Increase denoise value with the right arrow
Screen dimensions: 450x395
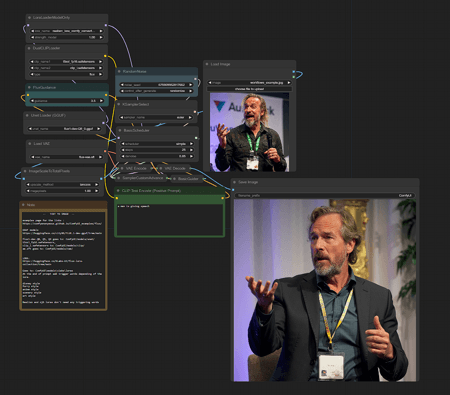[191, 156]
